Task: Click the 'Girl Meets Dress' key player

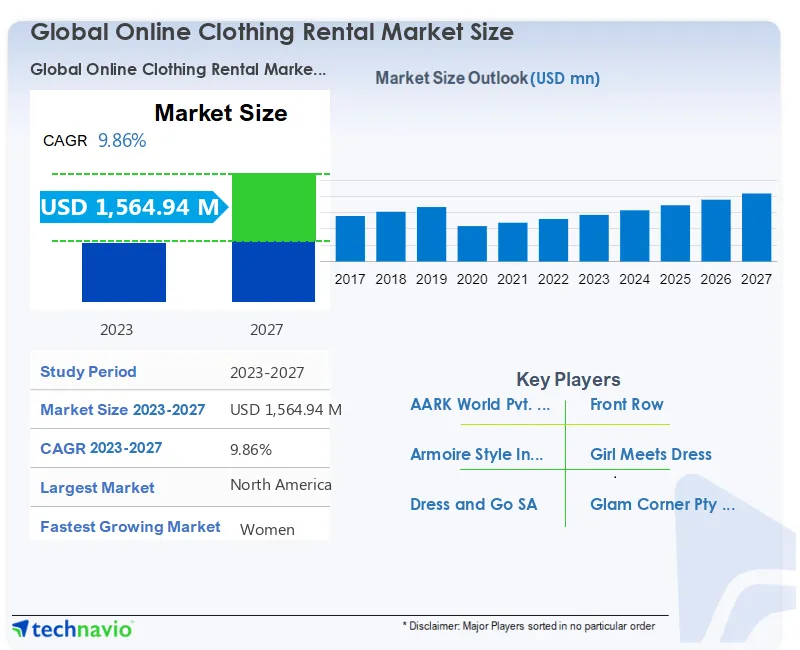Action: click(651, 454)
